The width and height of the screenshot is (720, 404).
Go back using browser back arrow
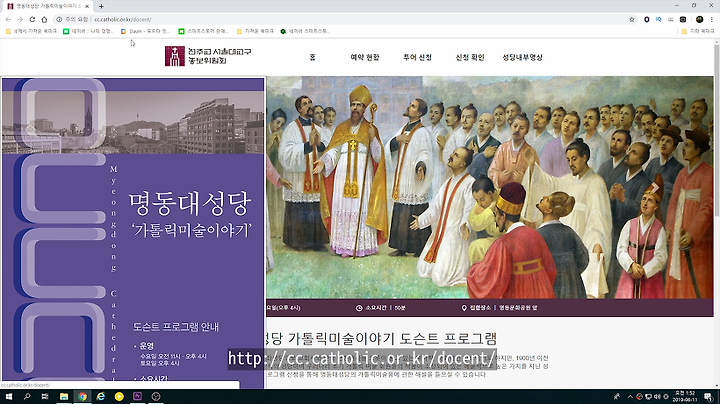(x=8, y=19)
